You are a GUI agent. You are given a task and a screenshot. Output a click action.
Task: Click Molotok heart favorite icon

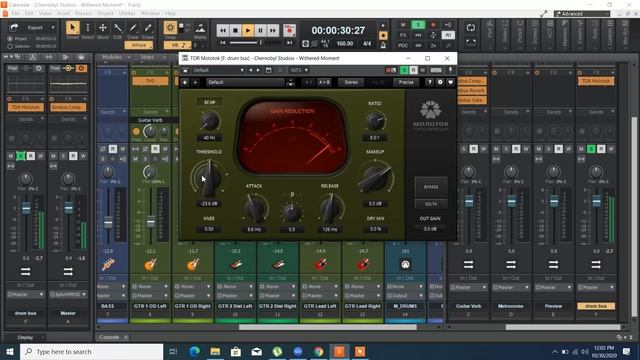click(450, 82)
